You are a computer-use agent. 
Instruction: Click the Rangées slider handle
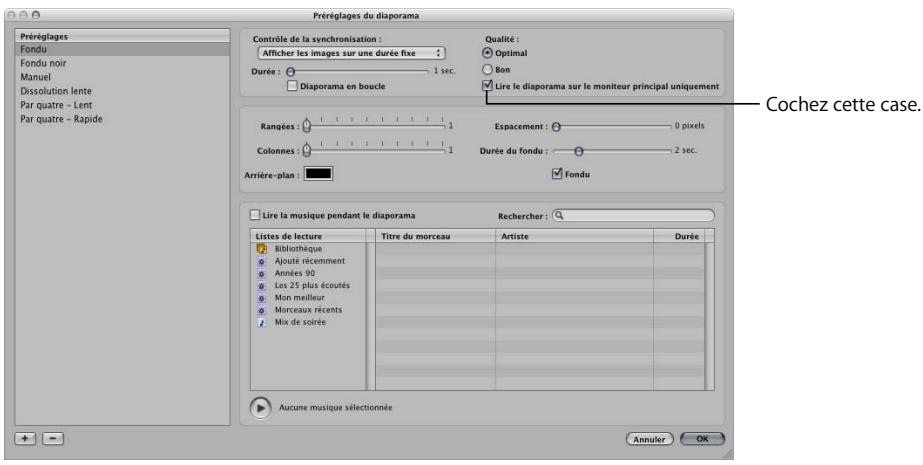click(x=307, y=126)
